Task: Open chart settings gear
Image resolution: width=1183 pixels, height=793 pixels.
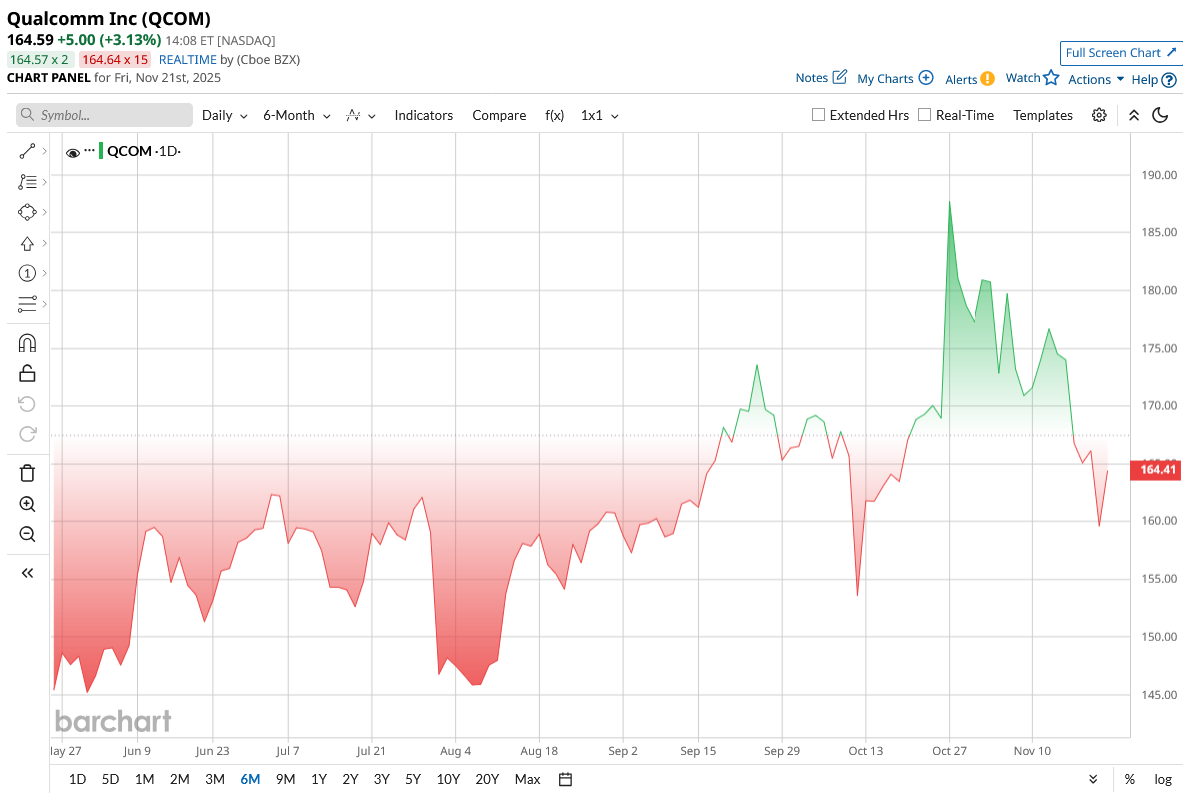Action: [x=1099, y=115]
